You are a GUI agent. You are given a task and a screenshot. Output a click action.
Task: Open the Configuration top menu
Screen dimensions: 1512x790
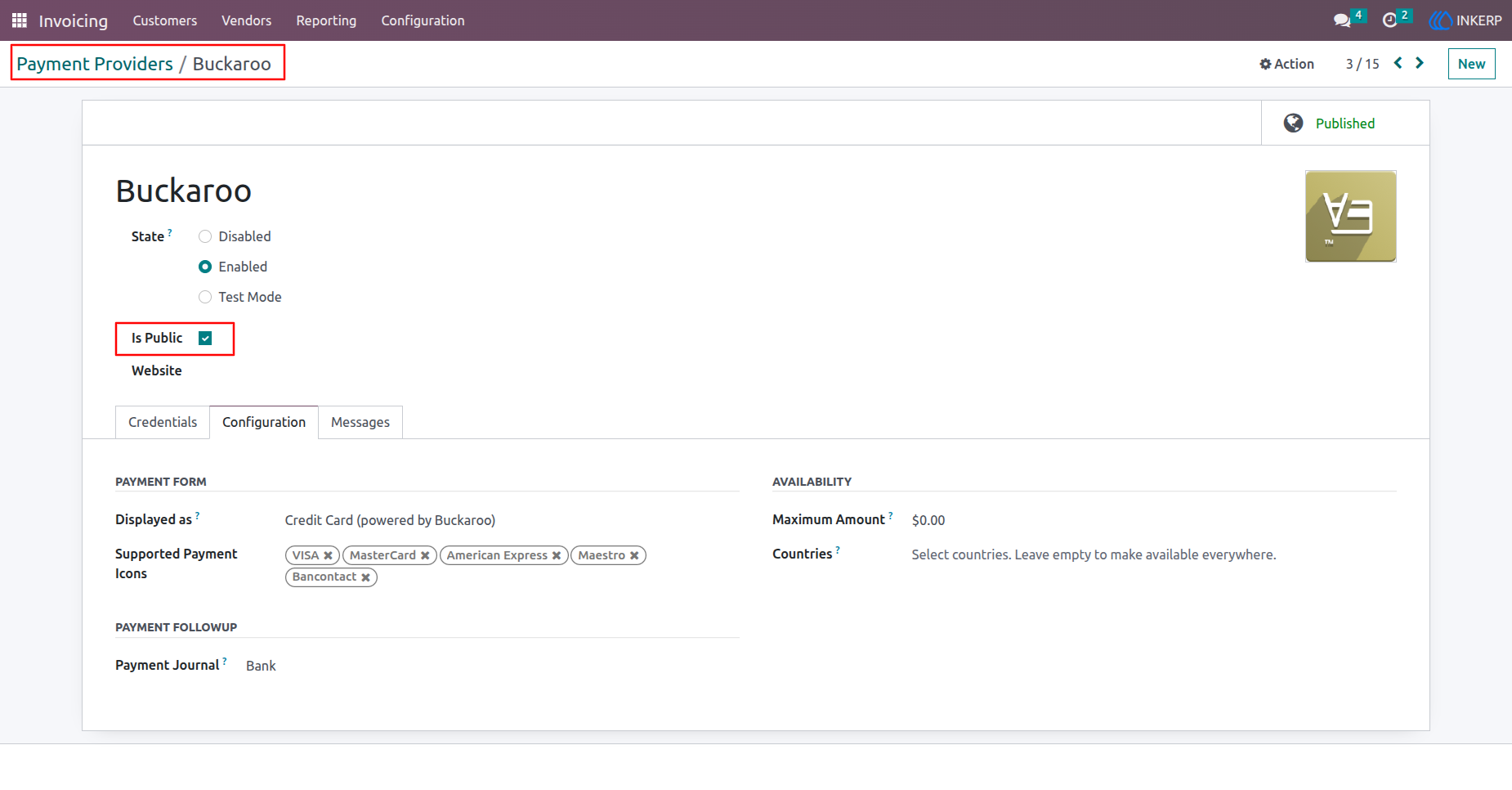click(423, 20)
